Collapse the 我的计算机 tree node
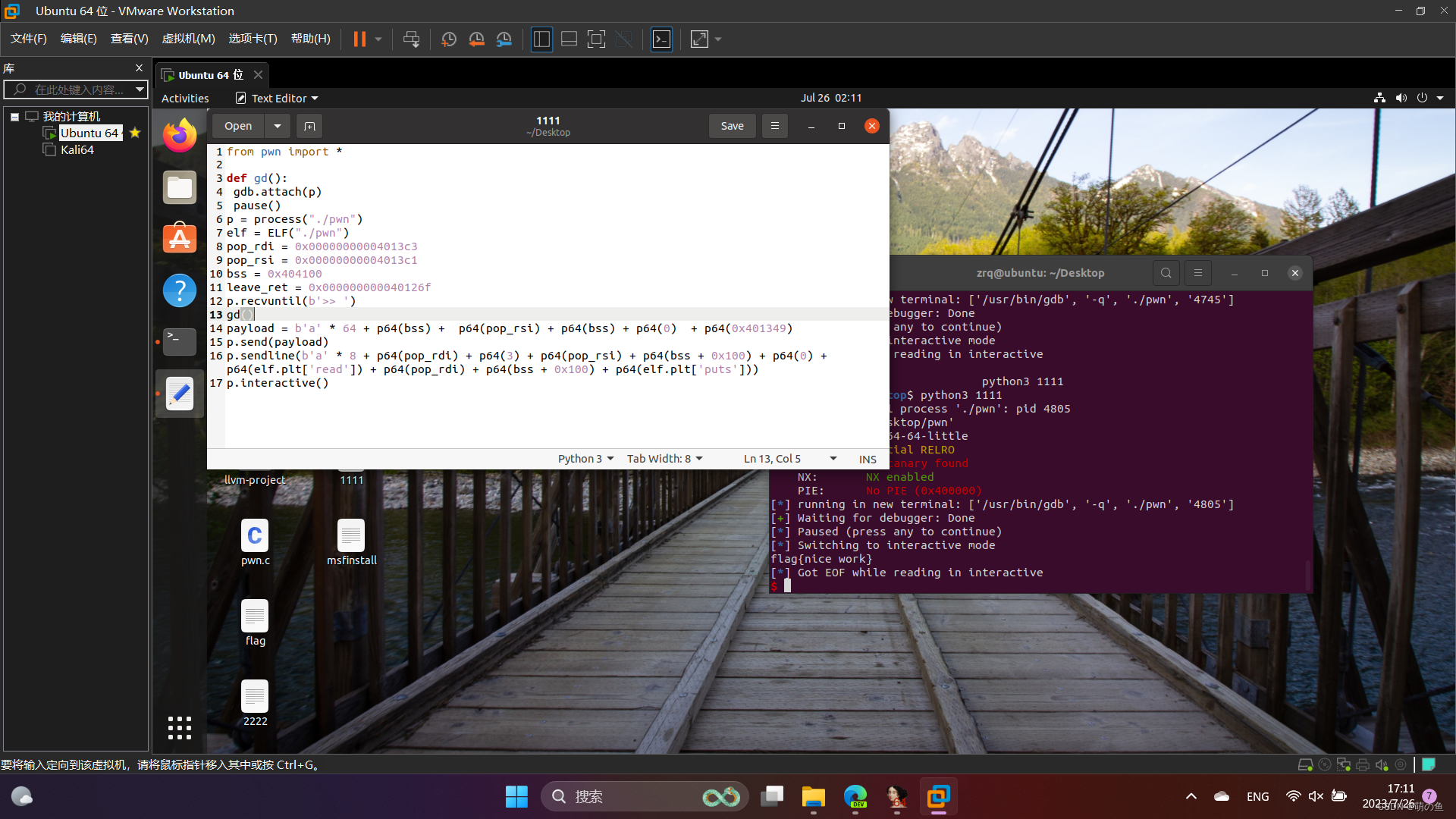1456x819 pixels. pyautogui.click(x=14, y=117)
